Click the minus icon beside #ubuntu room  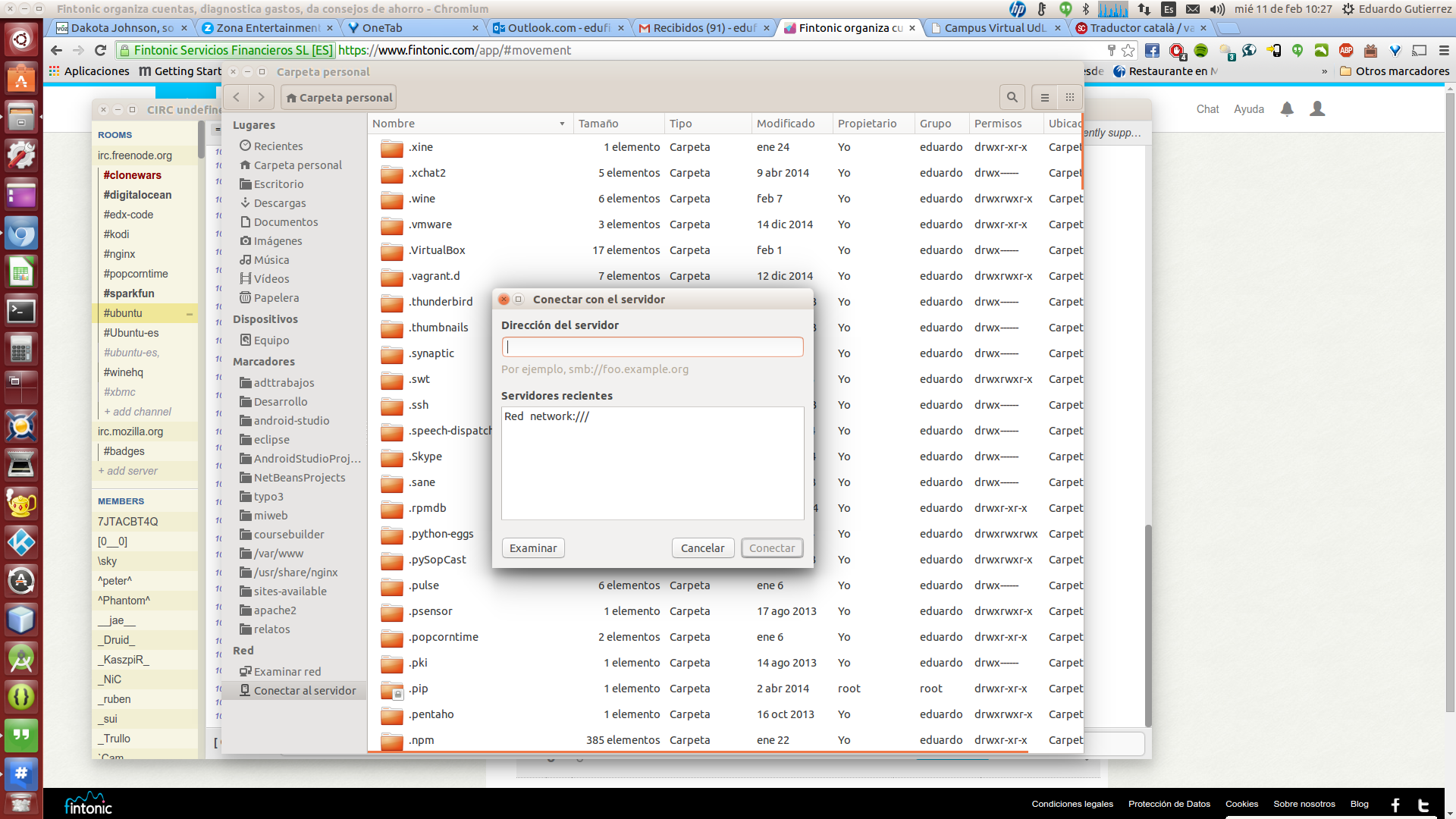point(190,314)
